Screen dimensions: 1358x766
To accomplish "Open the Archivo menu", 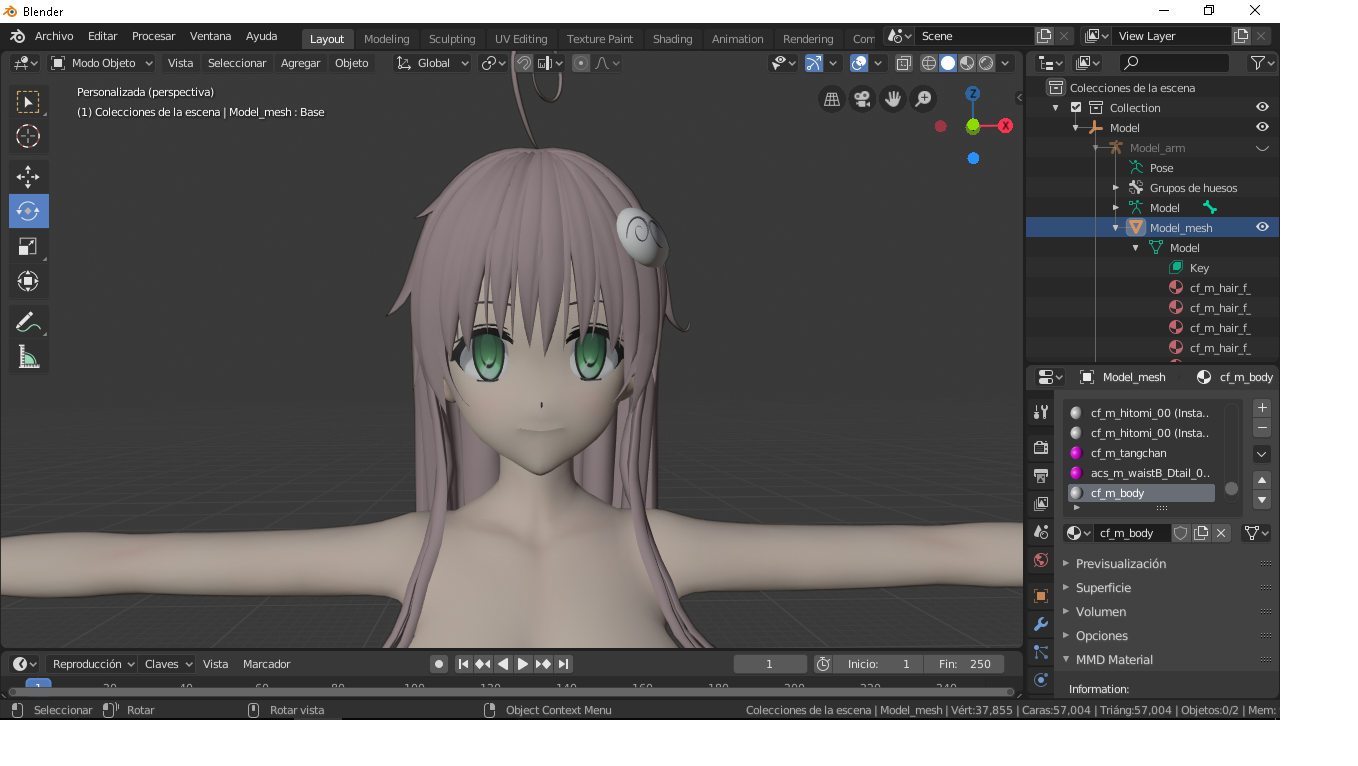I will [x=54, y=36].
